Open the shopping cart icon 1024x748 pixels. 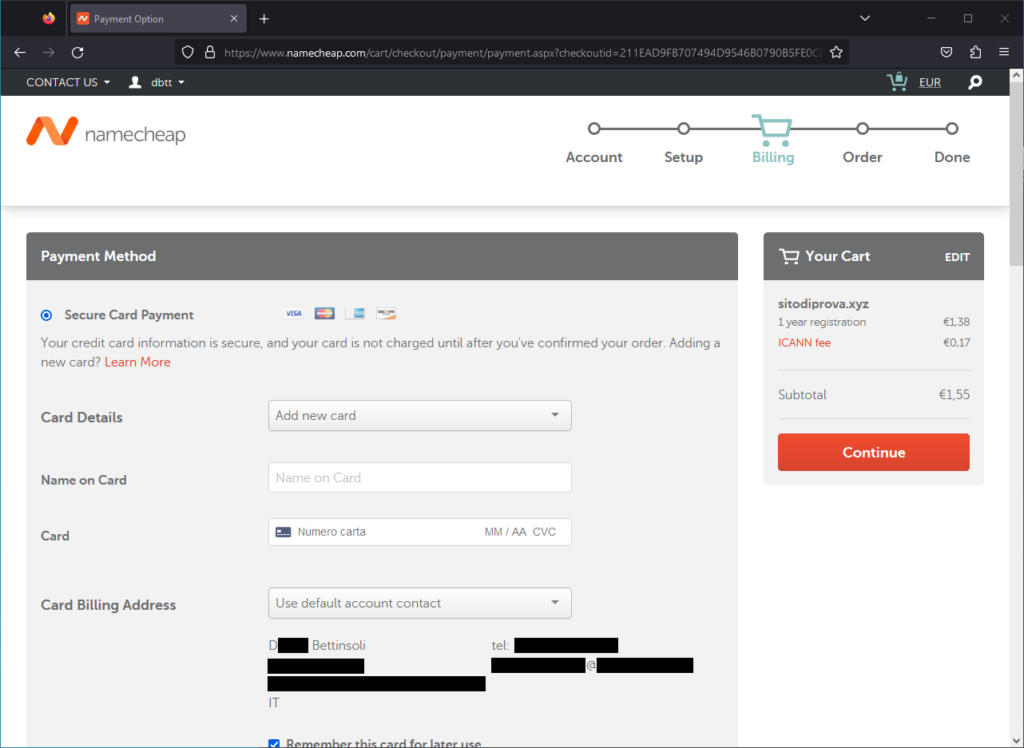coord(897,82)
